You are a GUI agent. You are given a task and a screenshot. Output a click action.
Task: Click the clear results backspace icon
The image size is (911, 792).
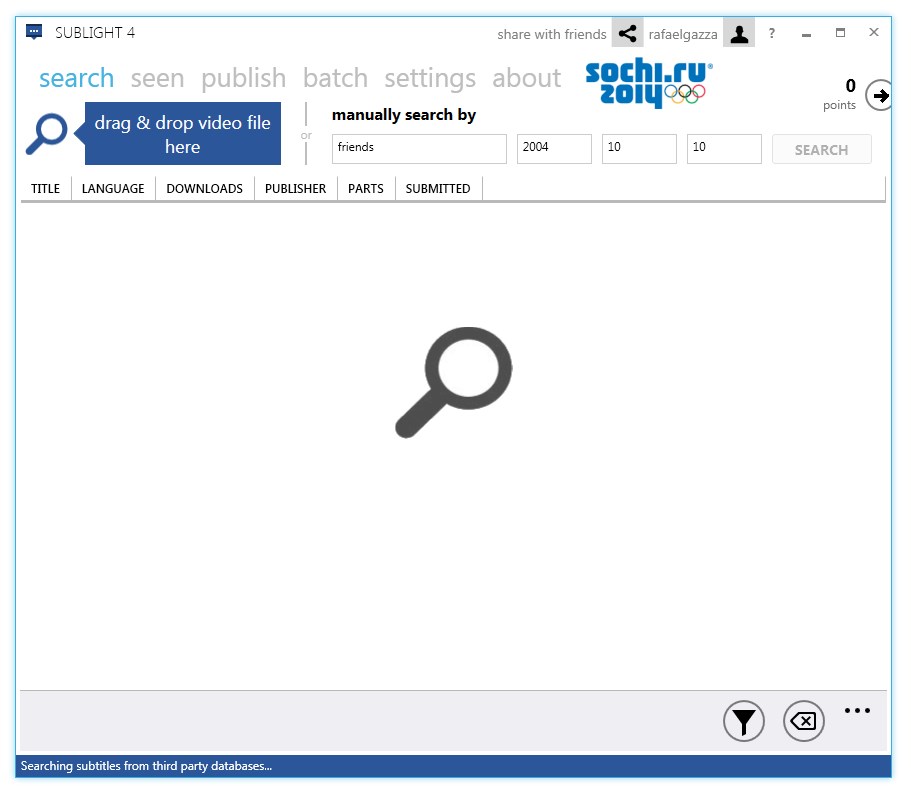pyautogui.click(x=803, y=721)
